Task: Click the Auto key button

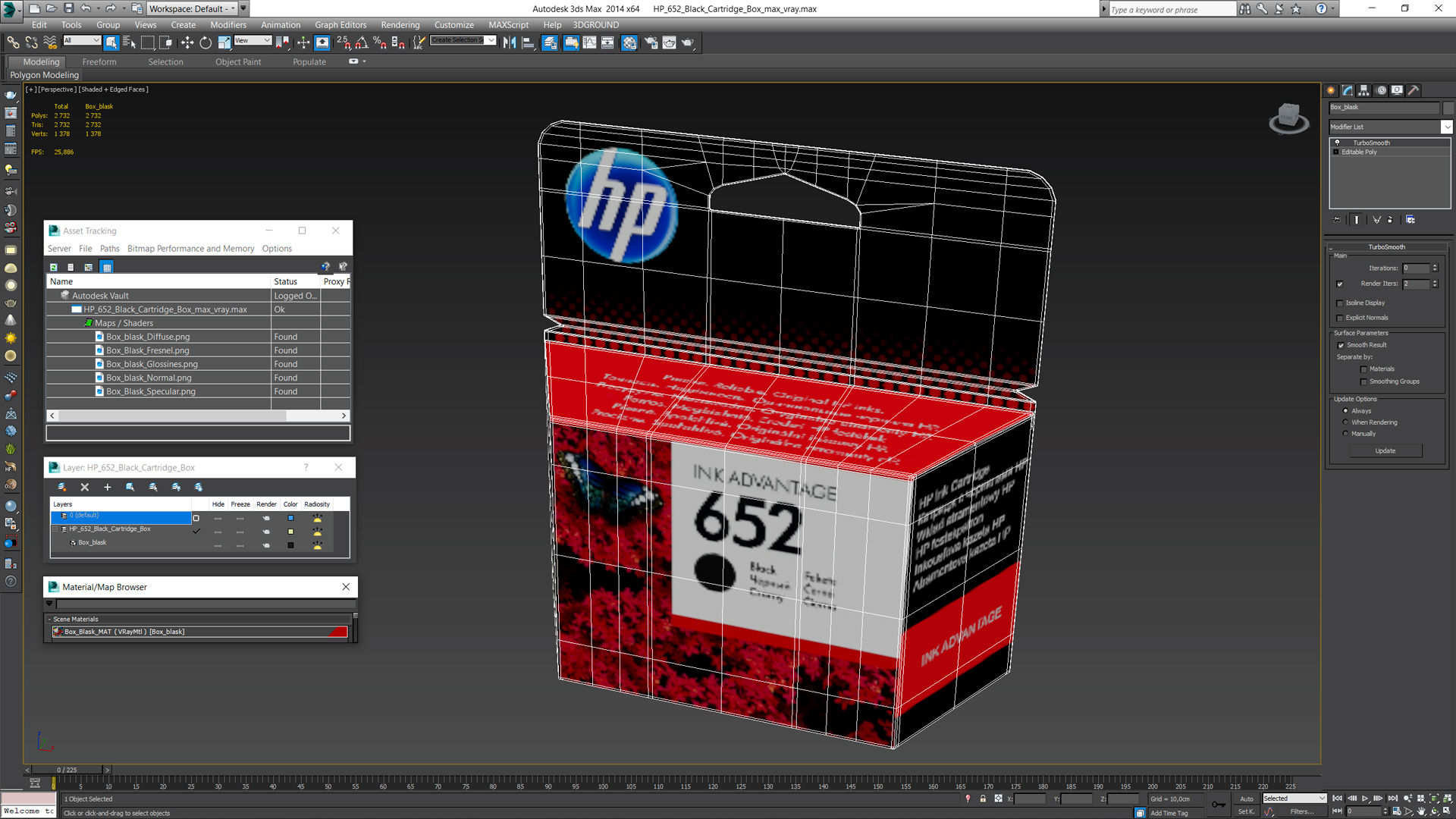Action: point(1247,799)
